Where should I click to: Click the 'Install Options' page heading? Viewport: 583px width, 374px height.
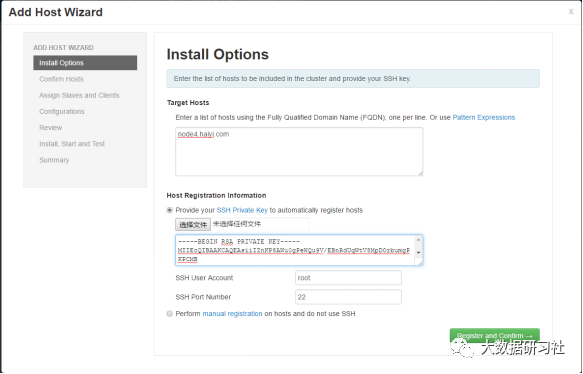[x=218, y=54]
